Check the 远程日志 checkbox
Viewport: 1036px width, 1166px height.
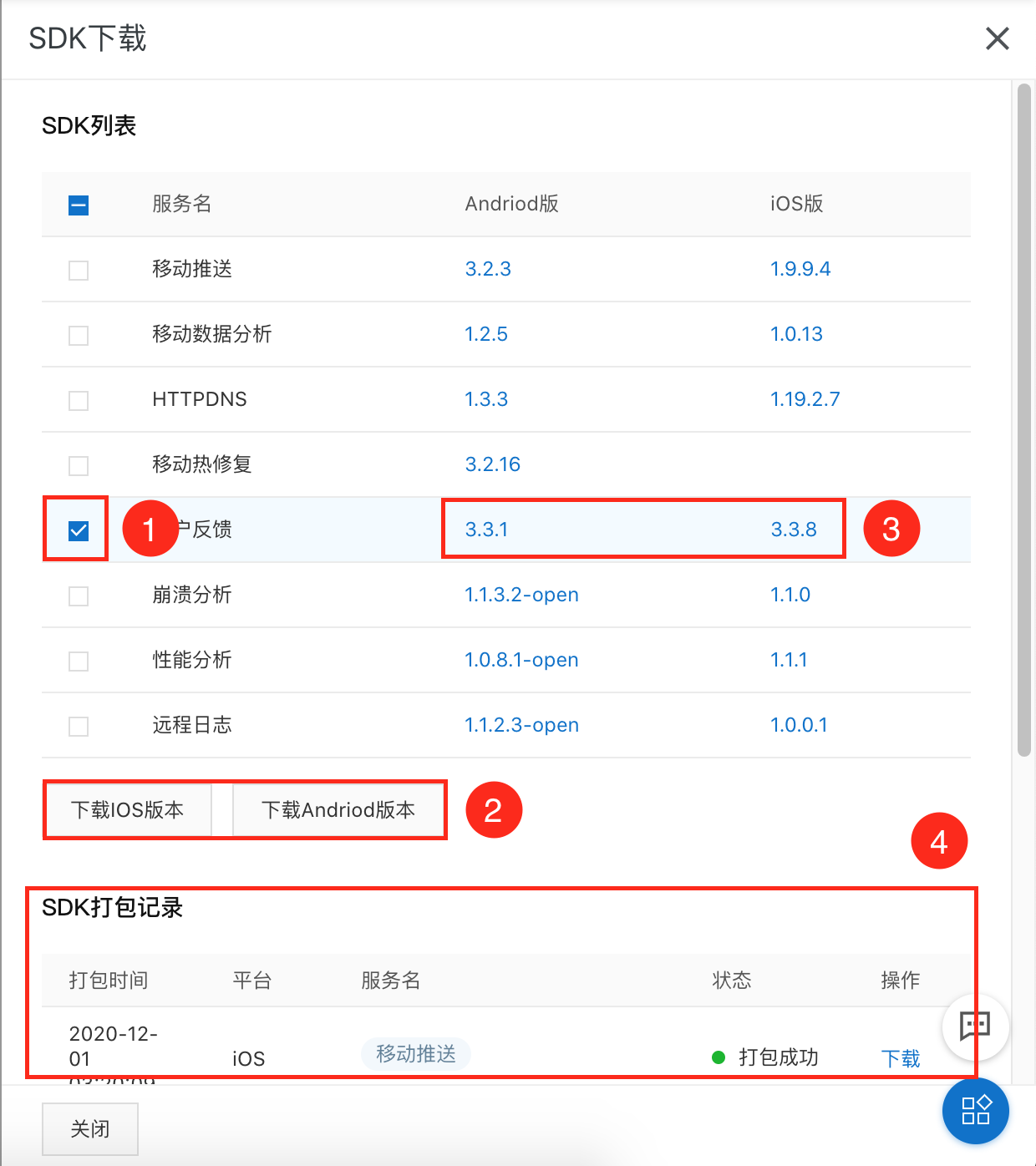[x=79, y=726]
